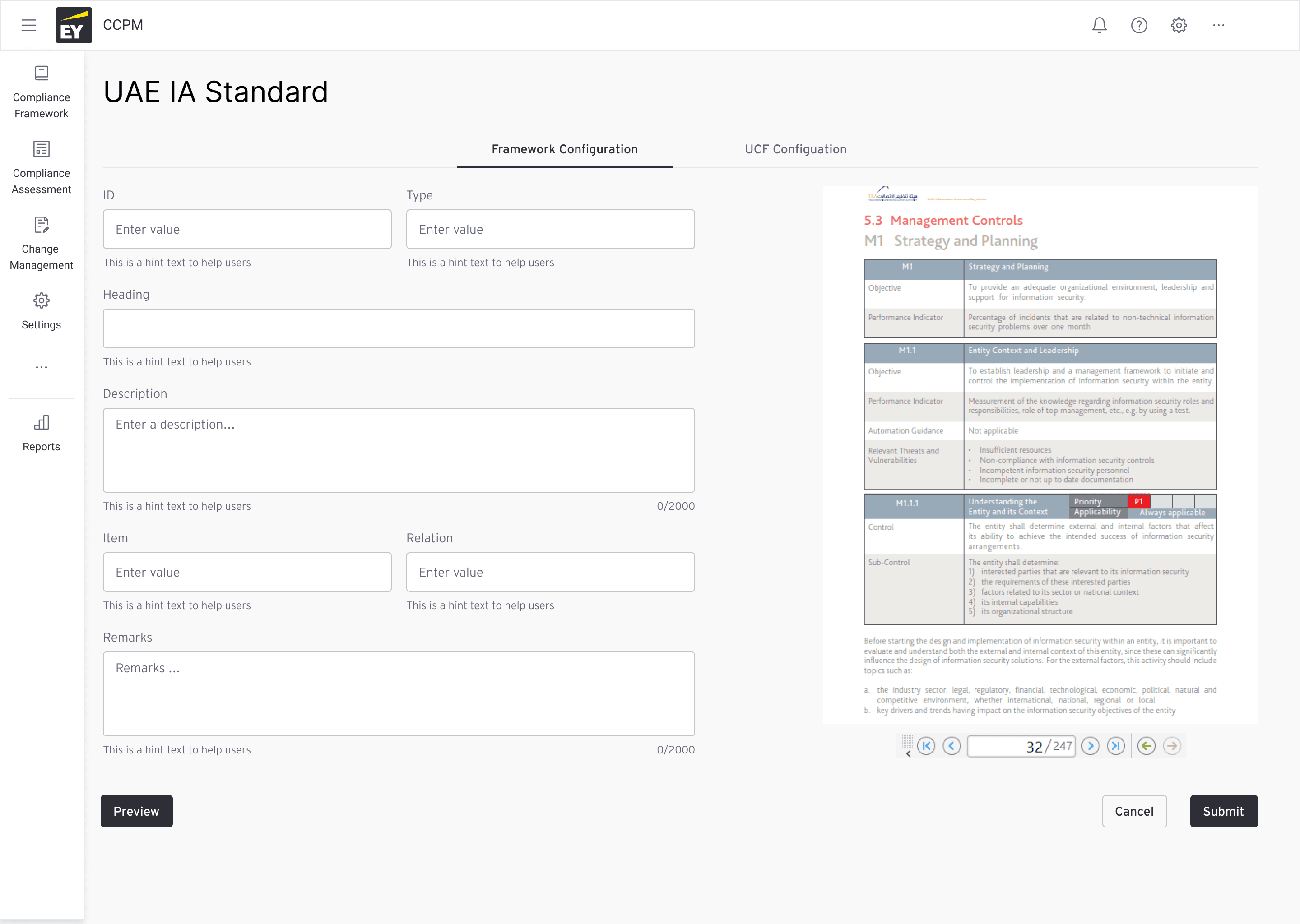Jump to last page of document
The width and height of the screenshot is (1300, 924).
1115,746
